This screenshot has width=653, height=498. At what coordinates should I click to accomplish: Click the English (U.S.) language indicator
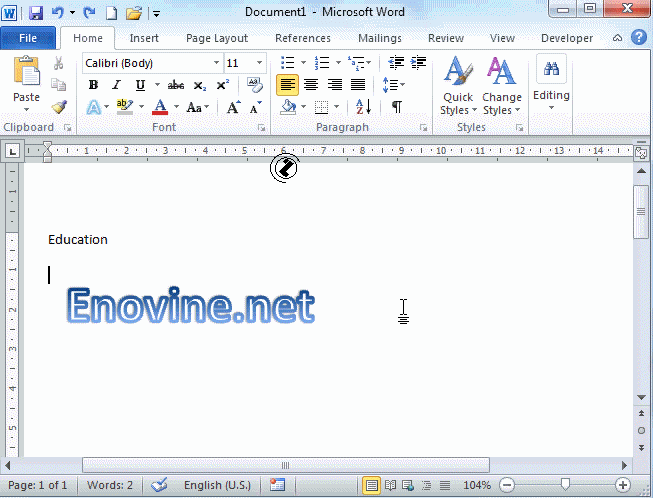217,485
